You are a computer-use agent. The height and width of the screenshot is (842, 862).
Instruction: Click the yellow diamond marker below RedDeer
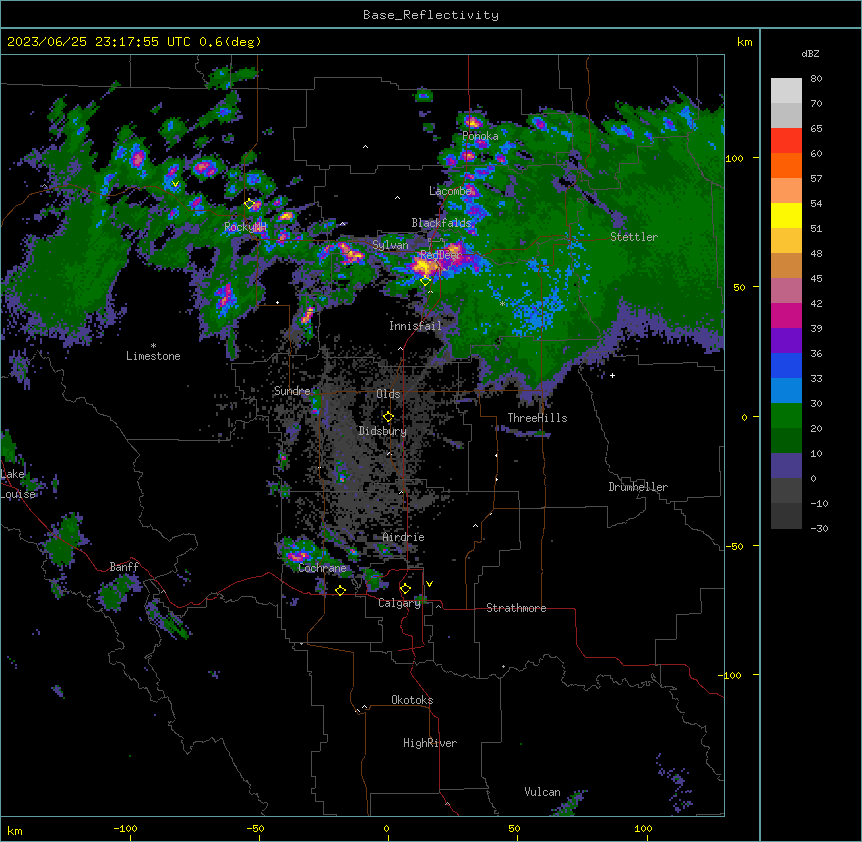point(425,281)
